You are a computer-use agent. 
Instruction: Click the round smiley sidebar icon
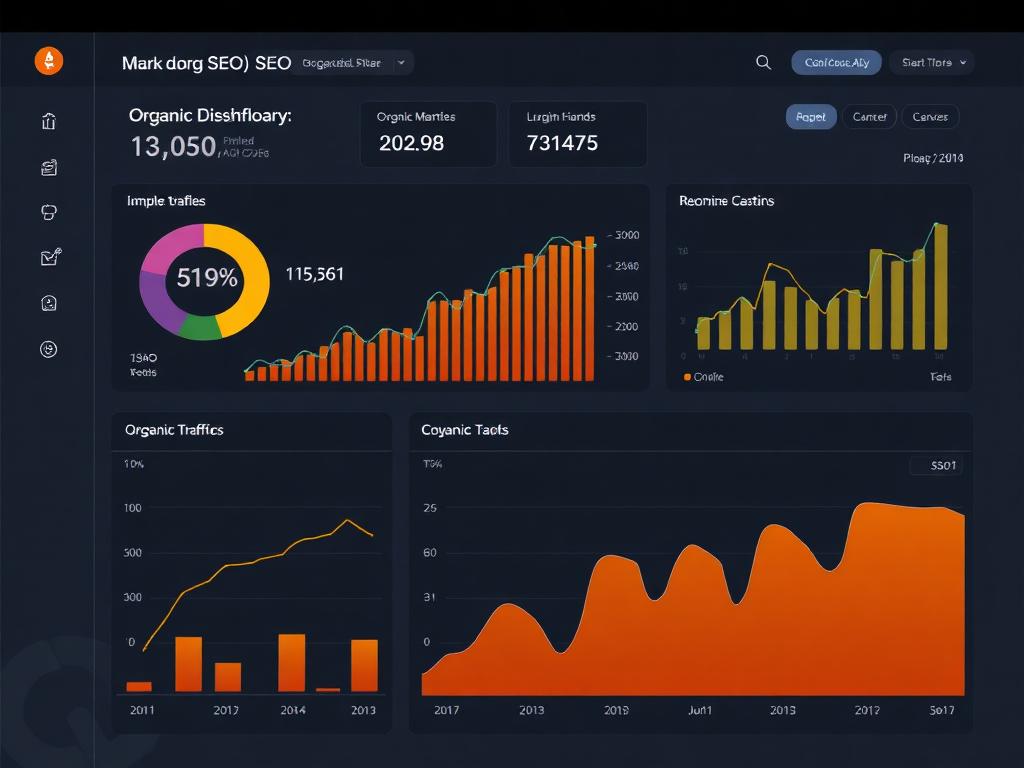(x=49, y=349)
